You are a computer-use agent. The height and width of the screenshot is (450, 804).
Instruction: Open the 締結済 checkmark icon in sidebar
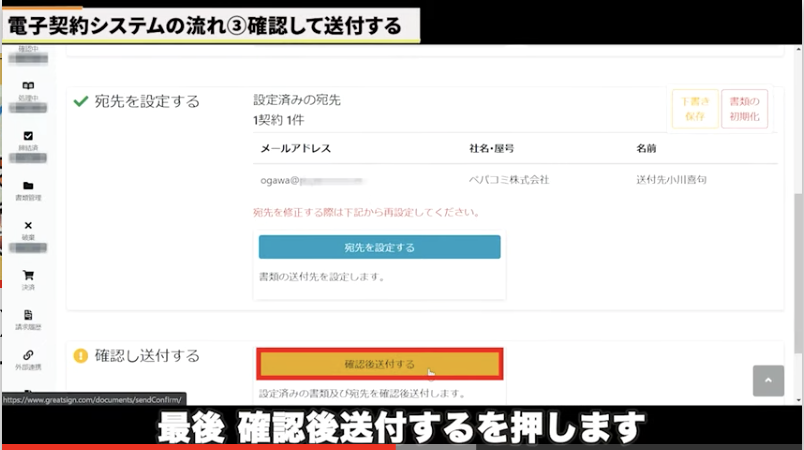coord(28,136)
